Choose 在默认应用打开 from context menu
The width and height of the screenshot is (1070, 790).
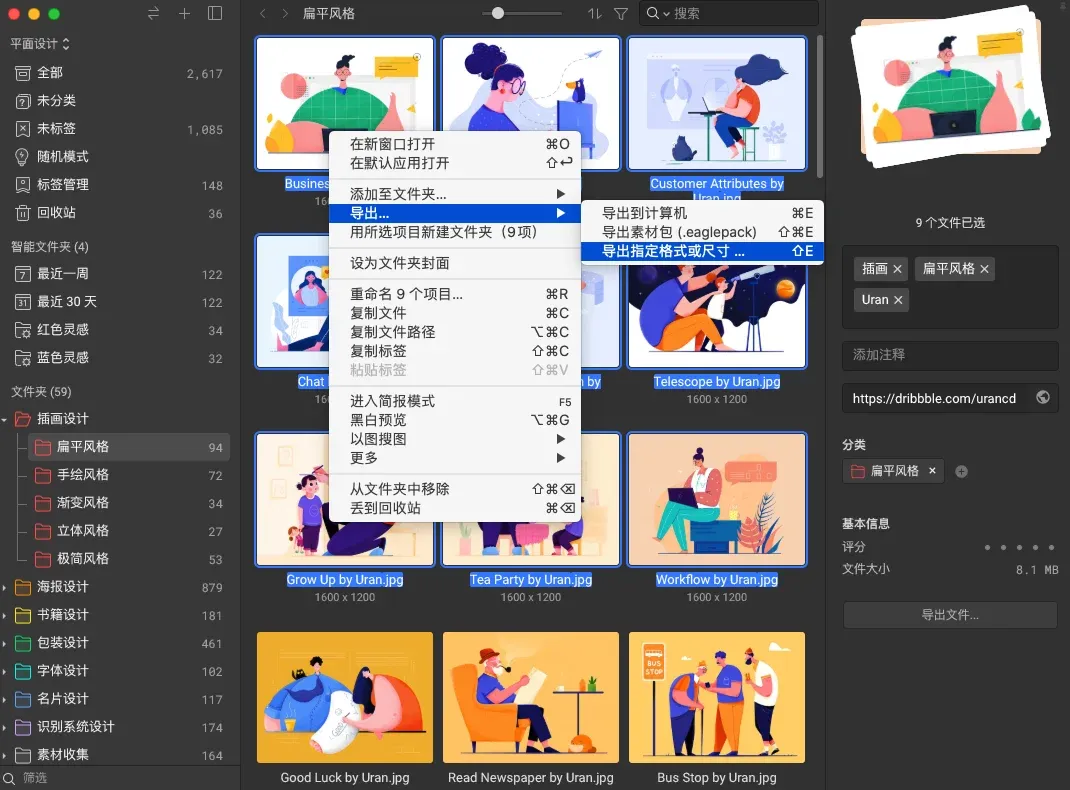(x=454, y=163)
